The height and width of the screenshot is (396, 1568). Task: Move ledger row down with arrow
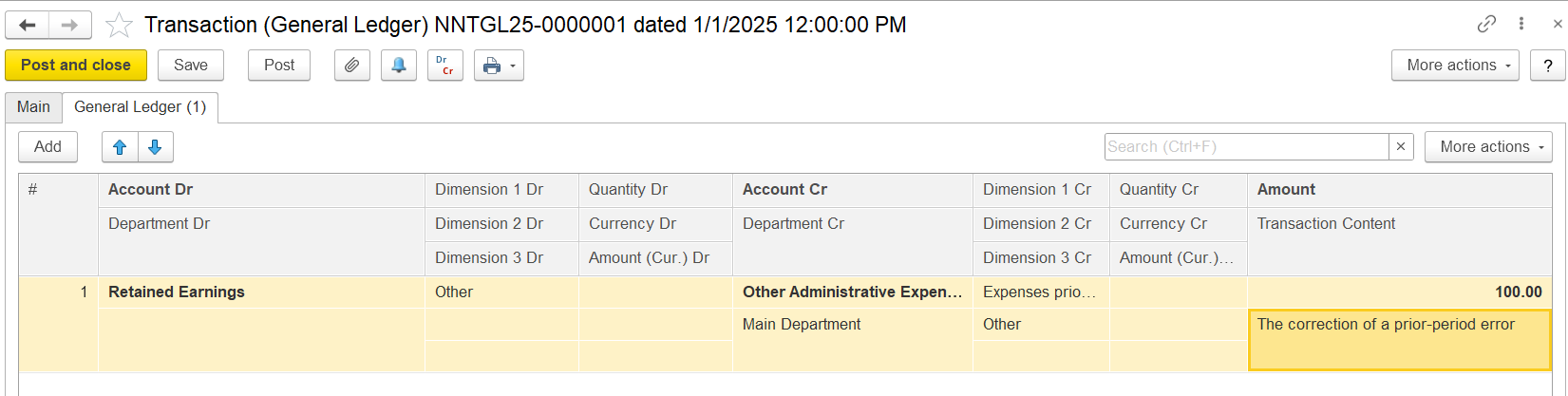click(155, 147)
